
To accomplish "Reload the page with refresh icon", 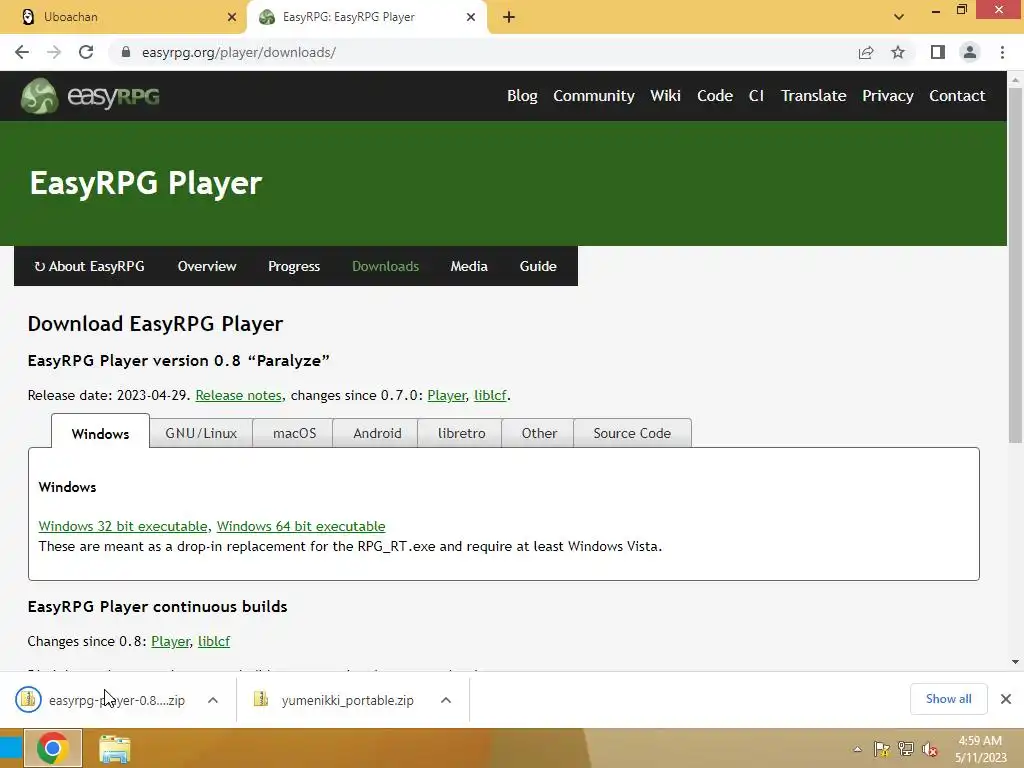I will pos(86,52).
